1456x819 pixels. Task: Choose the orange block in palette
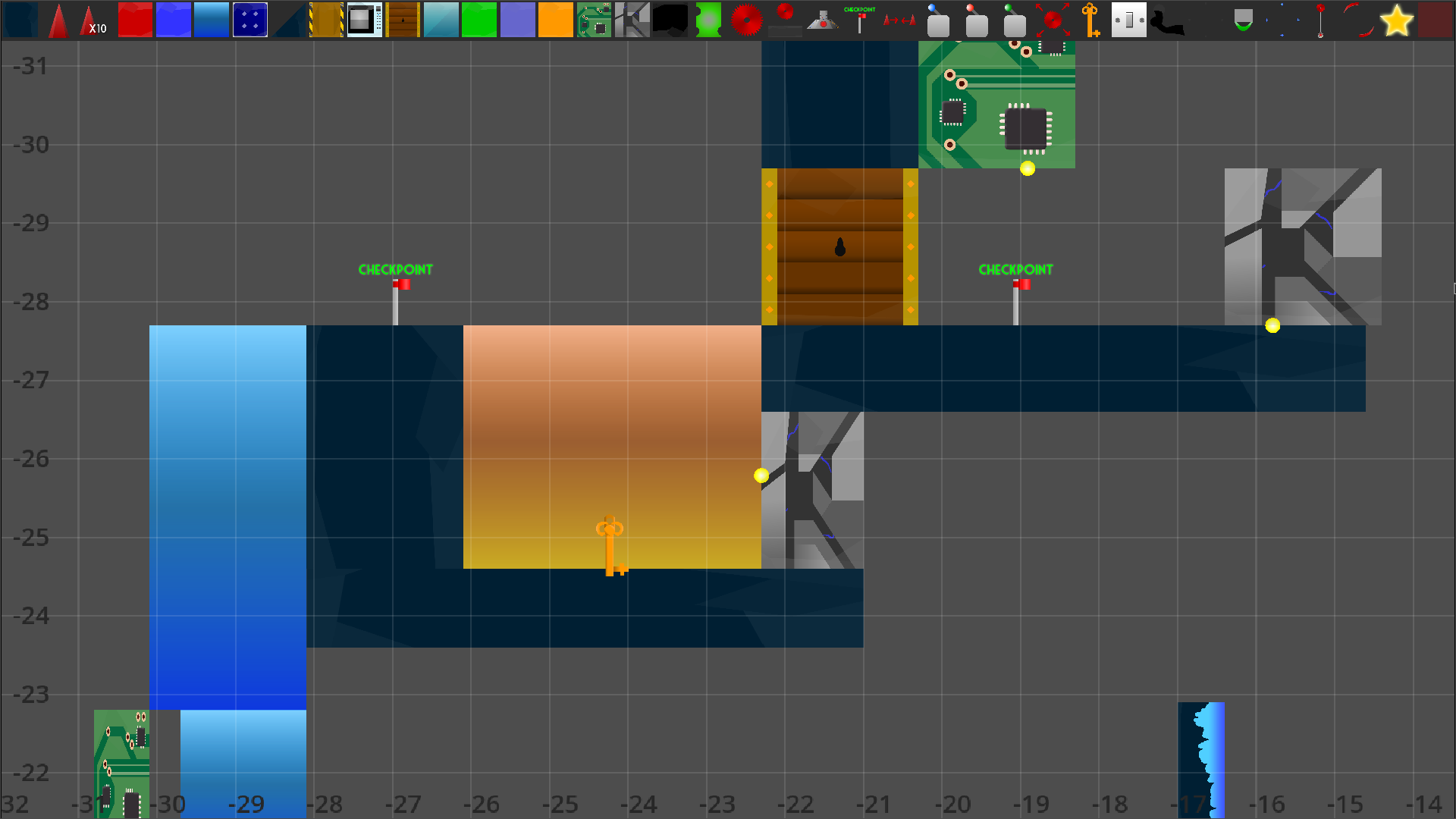tap(555, 20)
